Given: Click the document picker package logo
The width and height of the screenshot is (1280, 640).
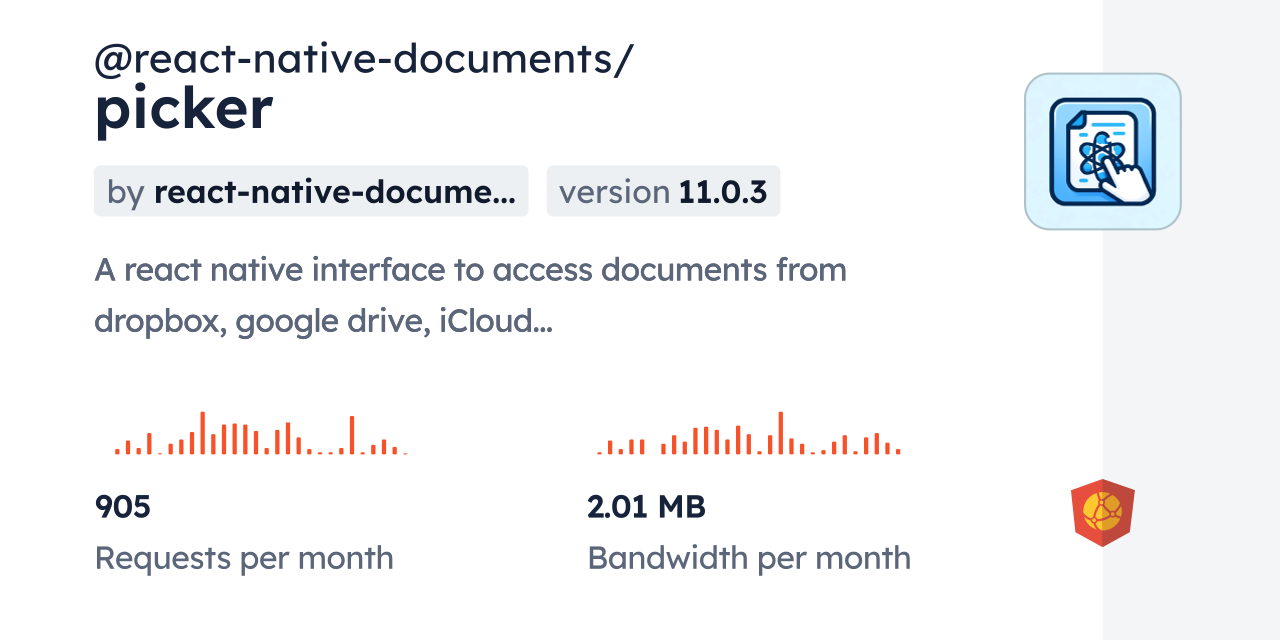Looking at the screenshot, I should point(1102,151).
